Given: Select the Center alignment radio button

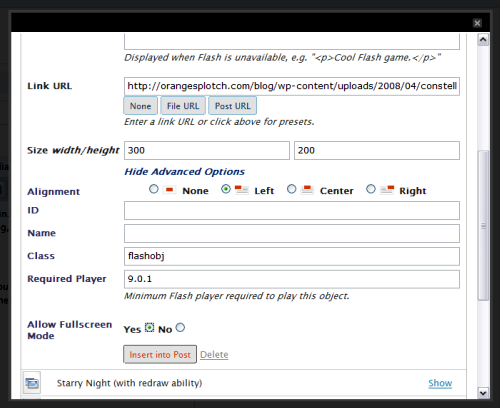Looking at the screenshot, I should (291, 189).
